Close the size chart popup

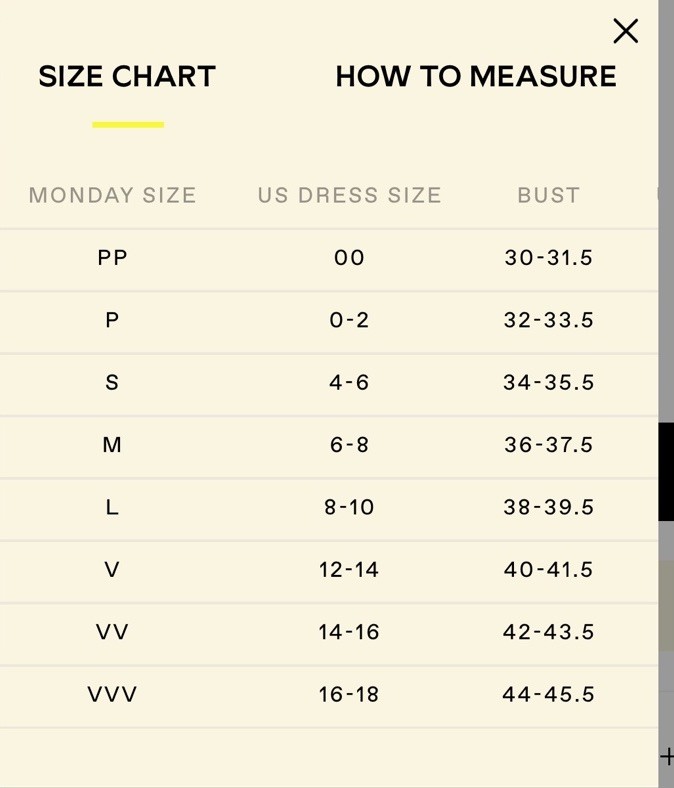point(626,31)
